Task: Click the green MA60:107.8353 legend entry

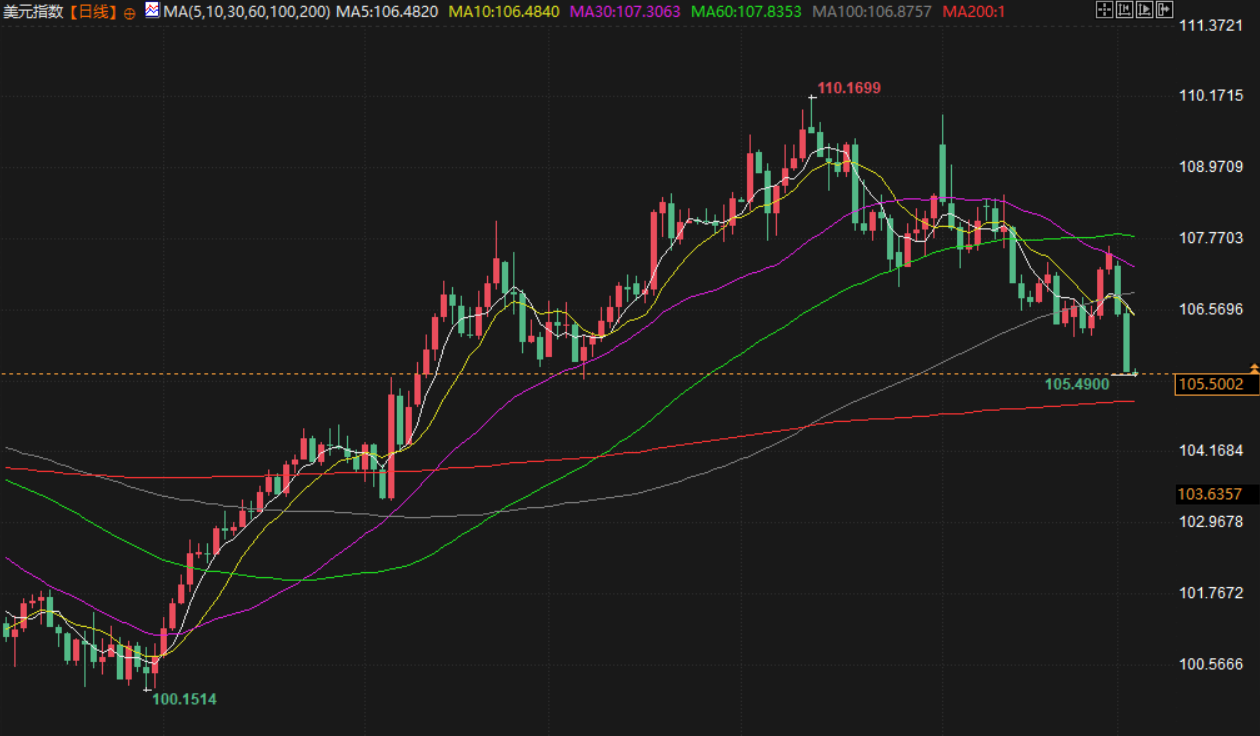Action: coord(747,12)
